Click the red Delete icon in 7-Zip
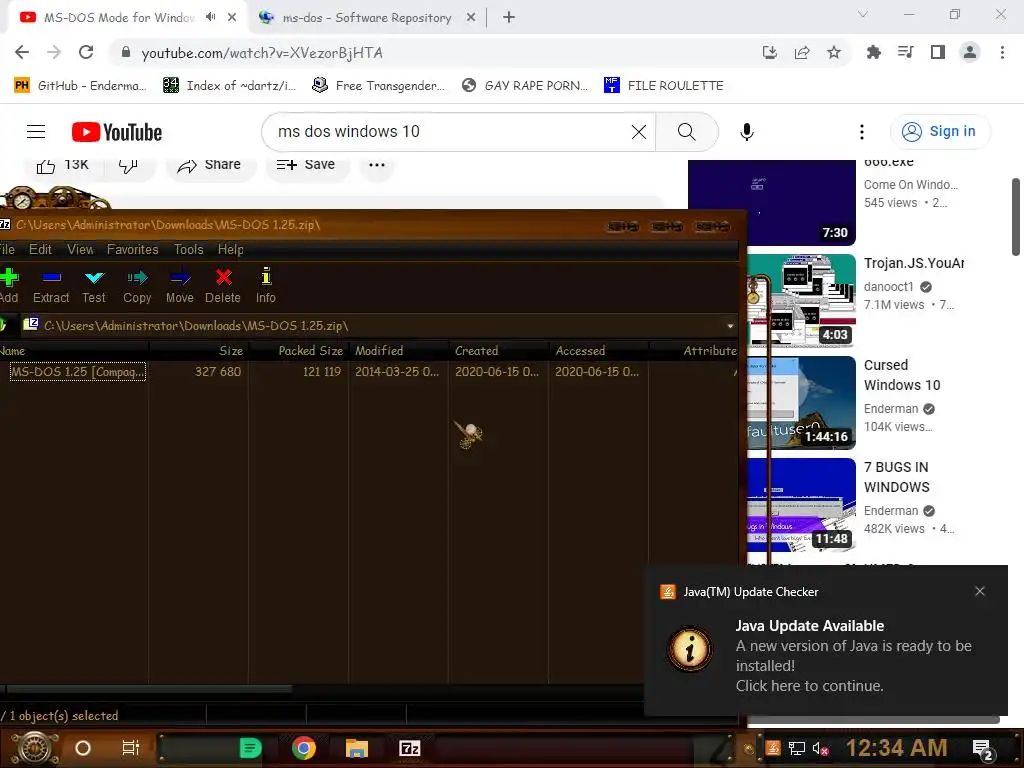 pyautogui.click(x=223, y=278)
